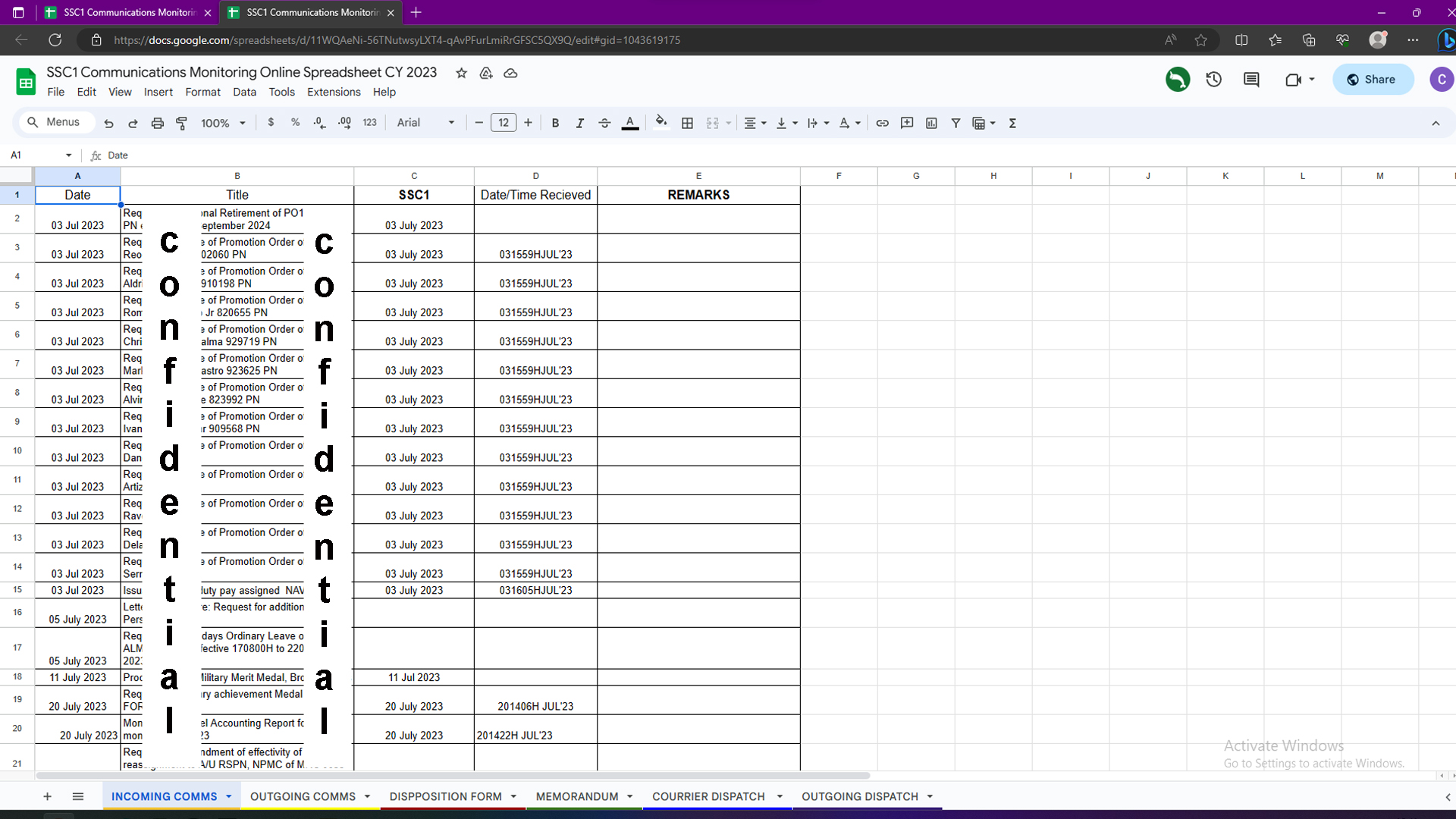This screenshot has width=1456, height=819.
Task: Open the Arial font dropdown
Action: (x=425, y=123)
